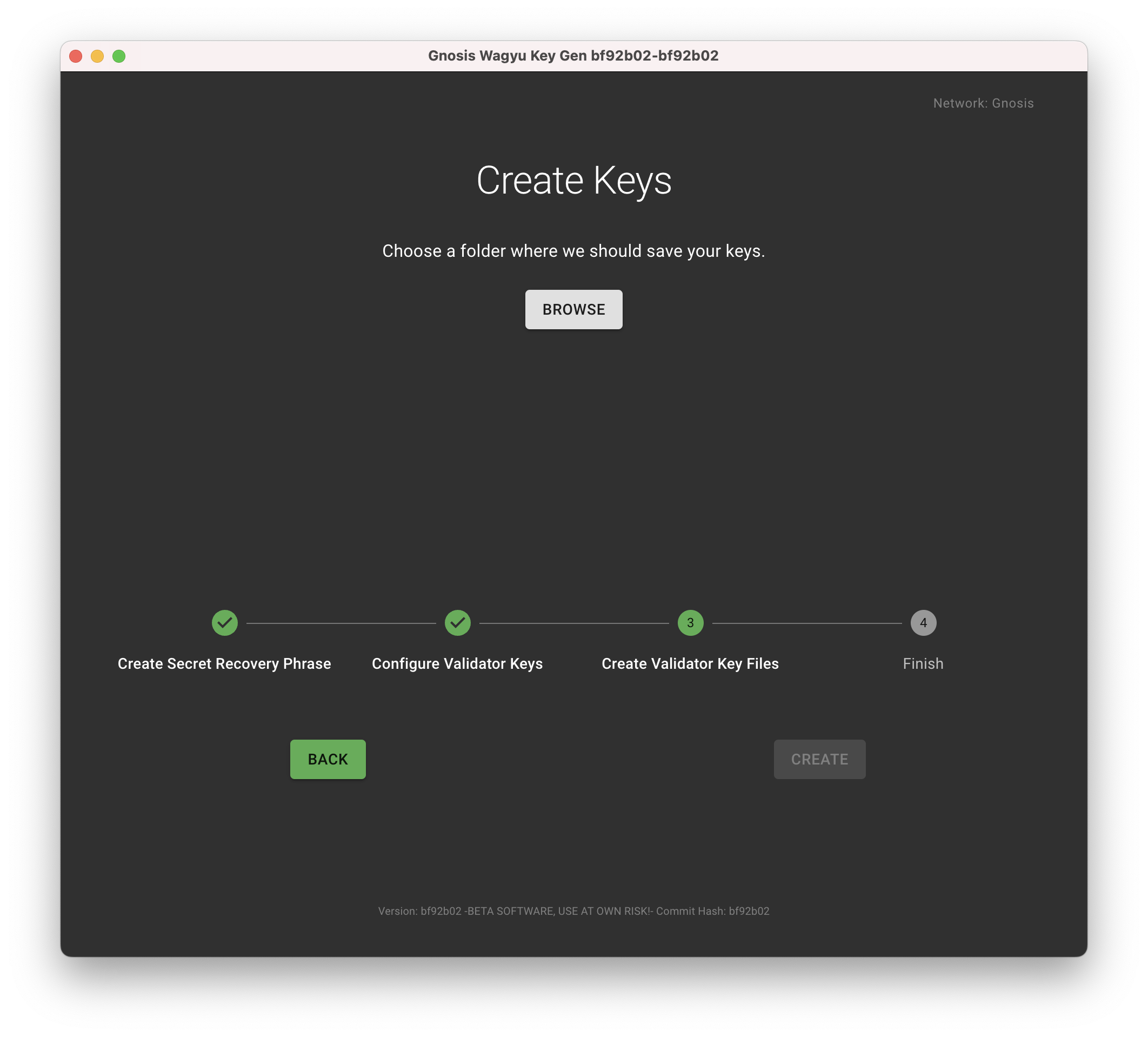Click the step 4 gray circle

click(x=923, y=623)
